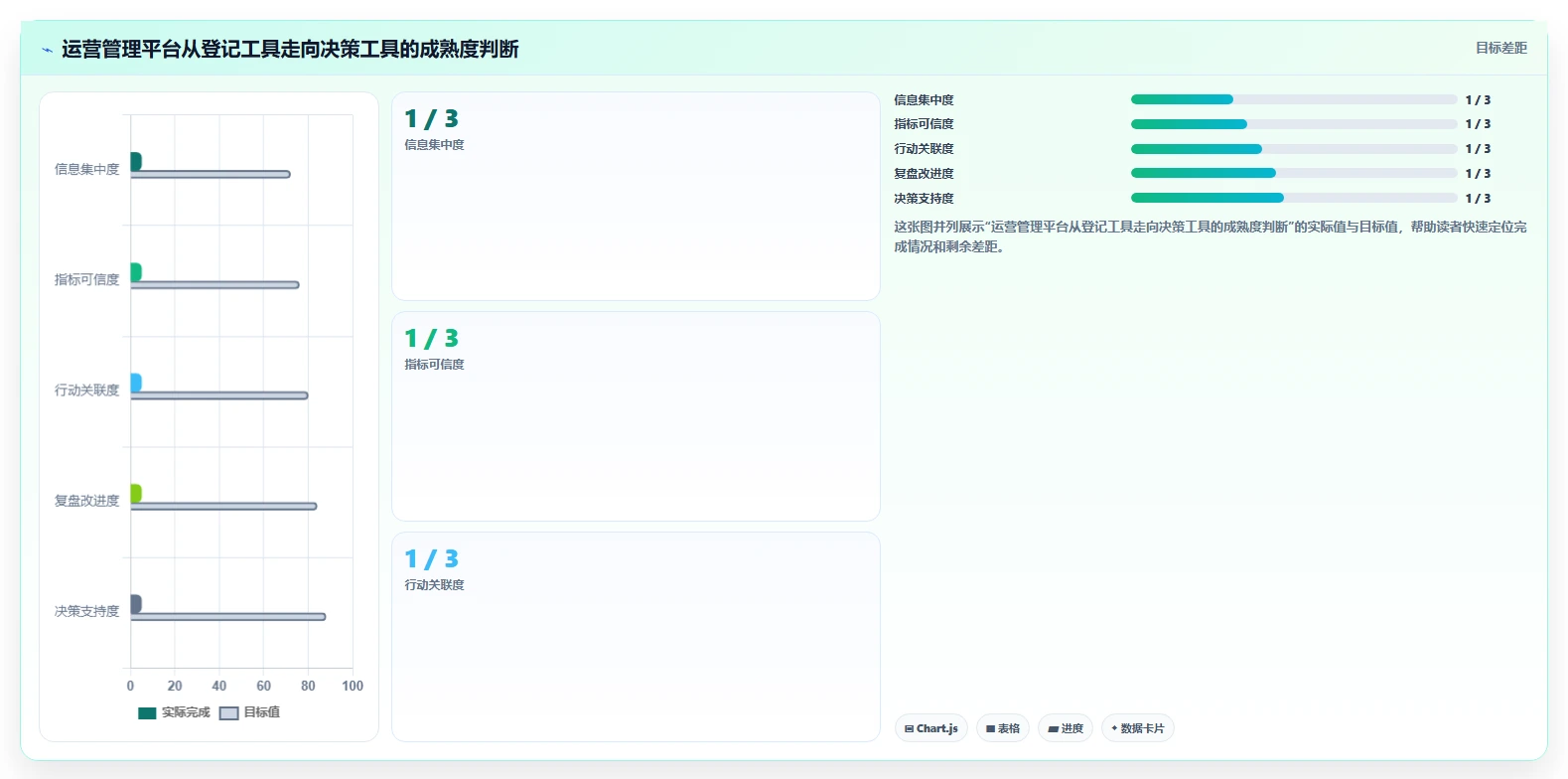The image size is (1568, 779).
Task: Click the 信息集中度 progress bar
Action: (1294, 99)
